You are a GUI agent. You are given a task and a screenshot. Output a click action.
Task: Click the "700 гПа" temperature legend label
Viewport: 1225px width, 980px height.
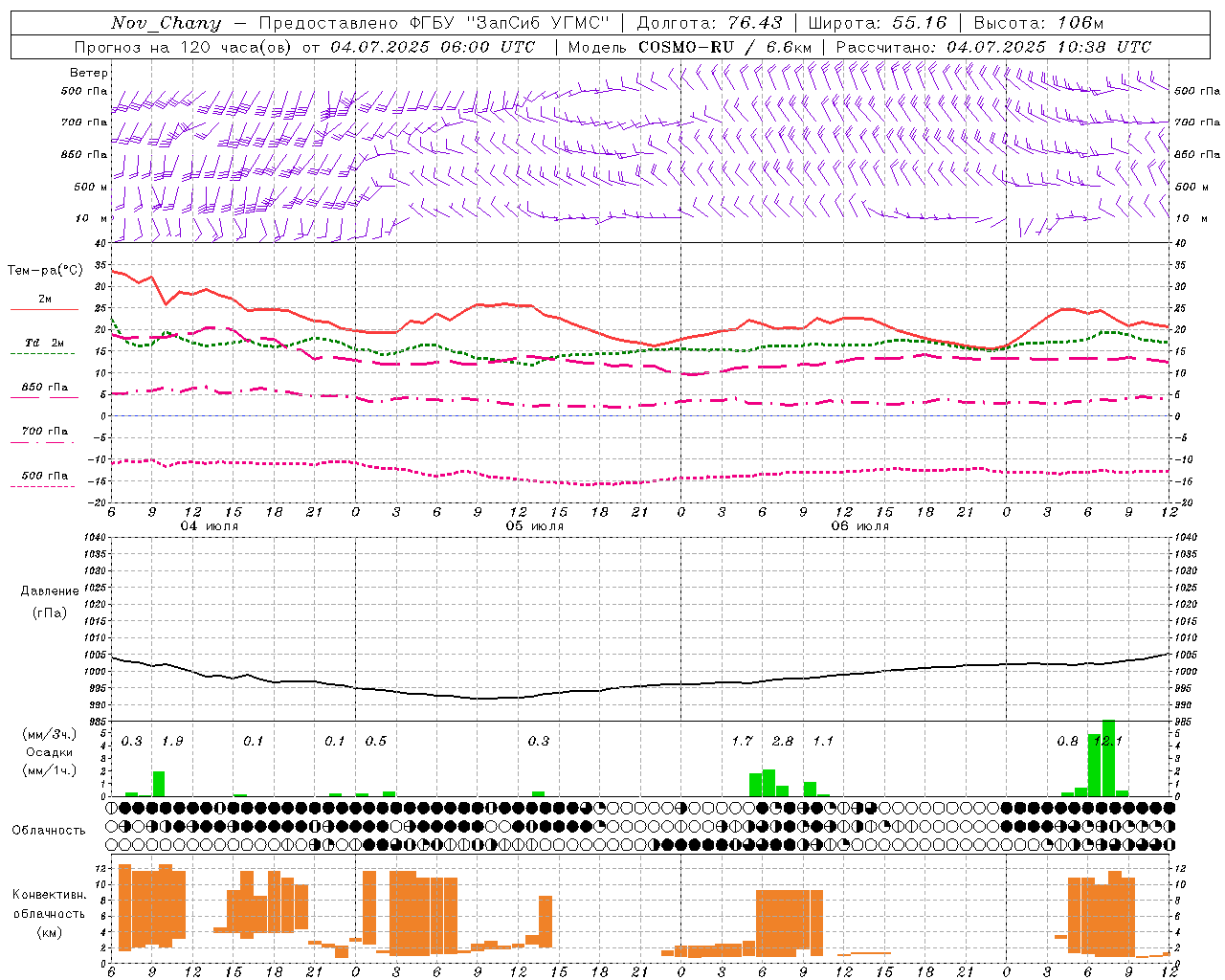coord(45,432)
